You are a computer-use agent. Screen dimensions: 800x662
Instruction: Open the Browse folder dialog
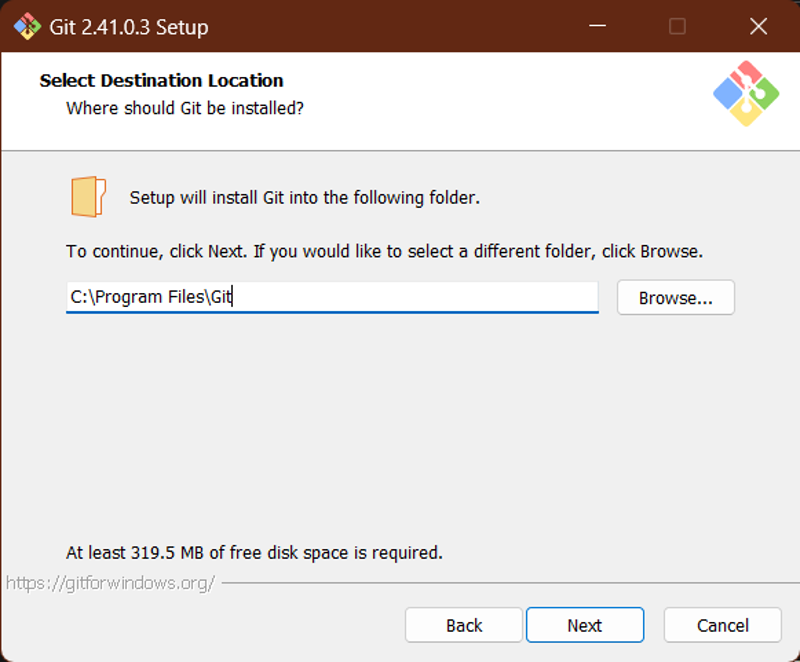point(676,297)
